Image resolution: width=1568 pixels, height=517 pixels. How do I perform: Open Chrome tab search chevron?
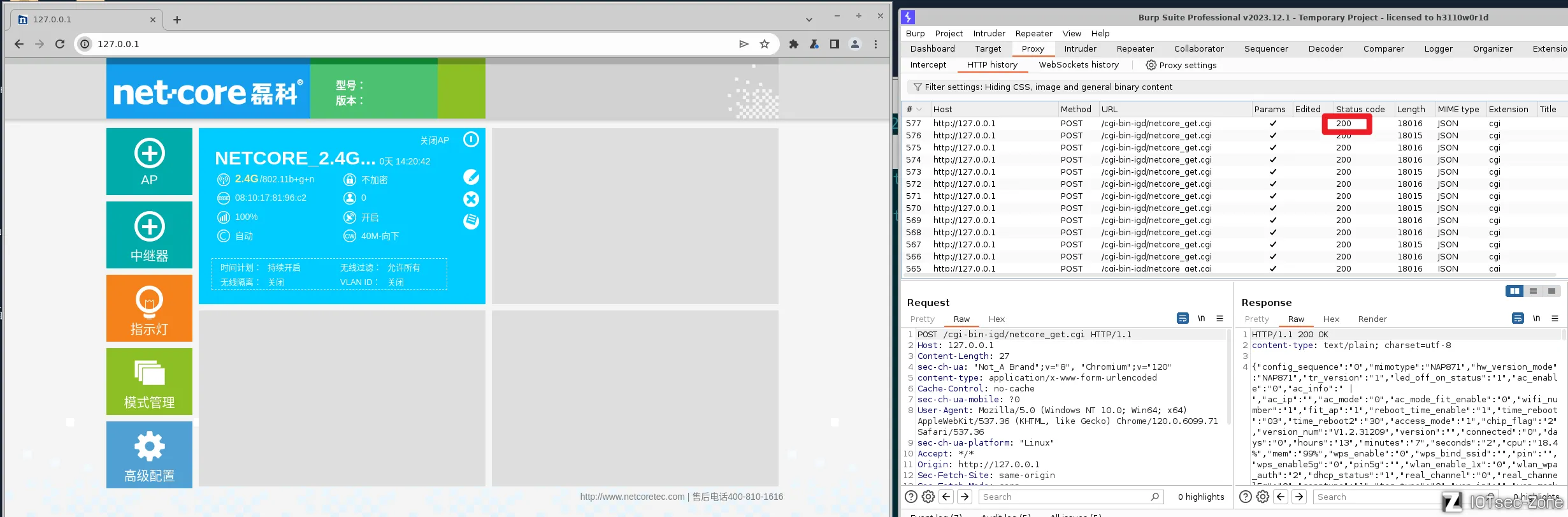pyautogui.click(x=809, y=20)
